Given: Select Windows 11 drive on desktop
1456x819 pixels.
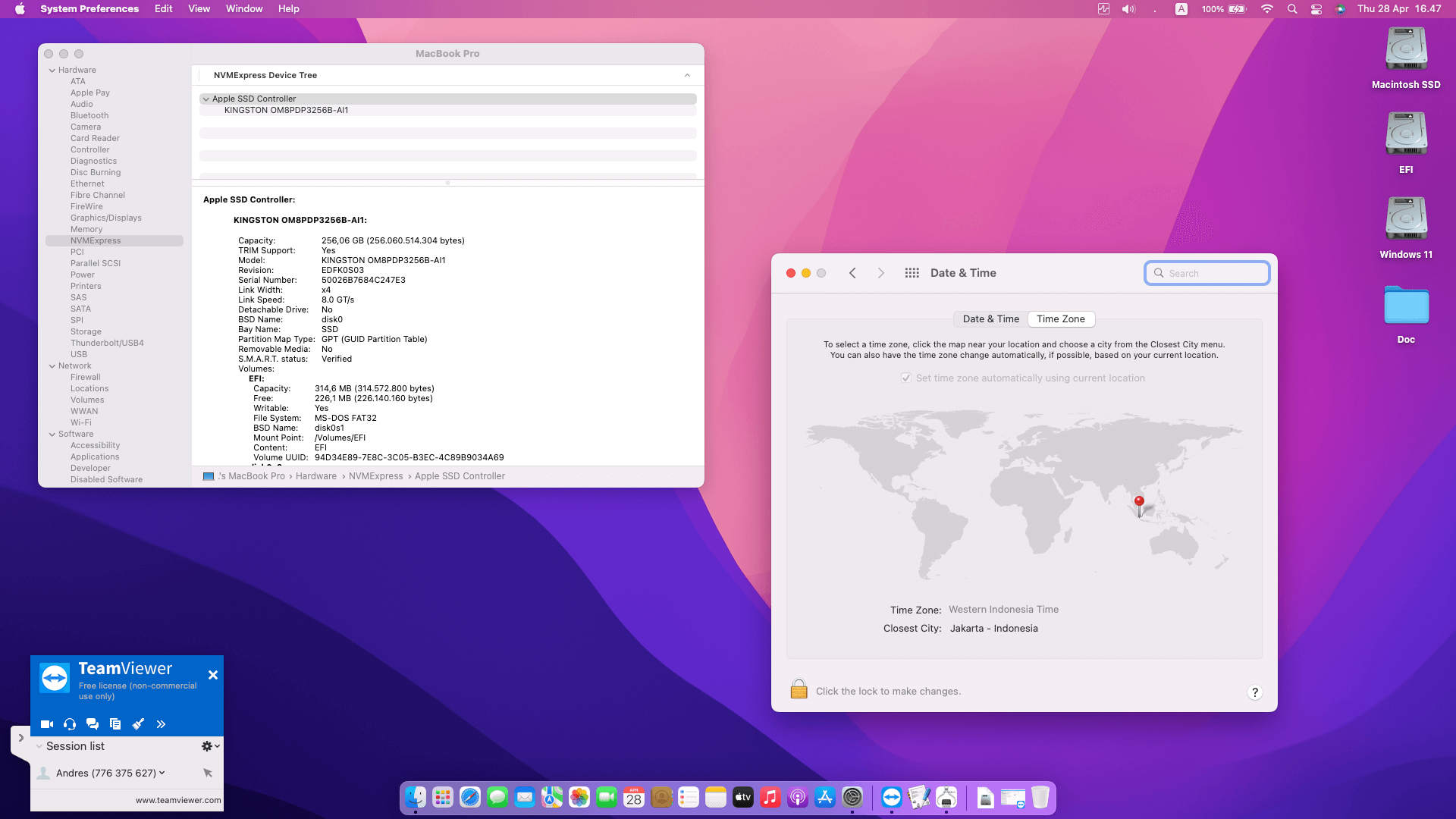Looking at the screenshot, I should 1407,220.
